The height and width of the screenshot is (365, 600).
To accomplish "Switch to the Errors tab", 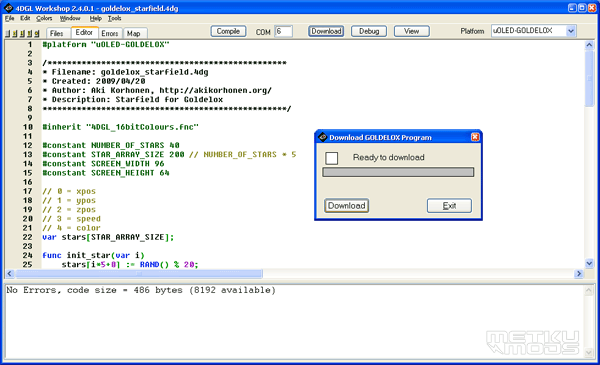I will pyautogui.click(x=110, y=33).
